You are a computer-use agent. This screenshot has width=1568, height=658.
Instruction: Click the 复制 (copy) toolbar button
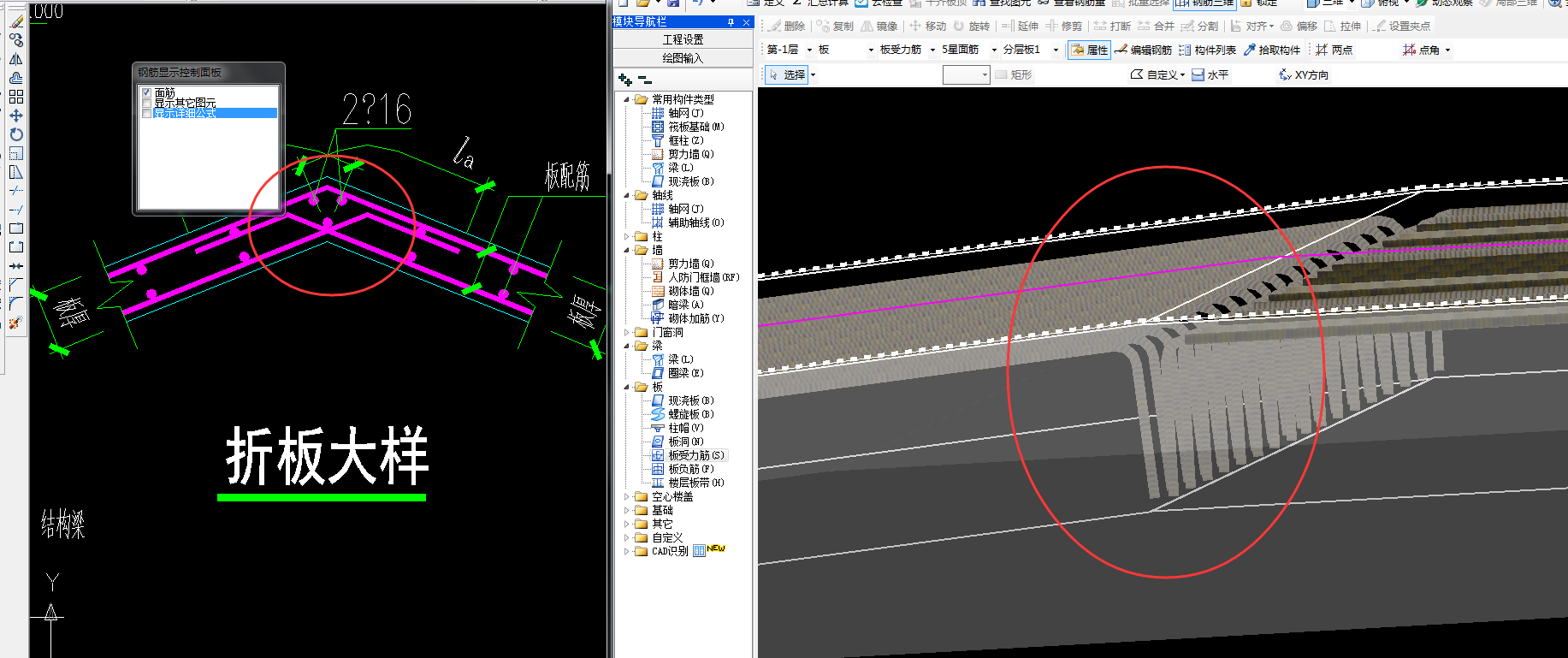tap(835, 26)
